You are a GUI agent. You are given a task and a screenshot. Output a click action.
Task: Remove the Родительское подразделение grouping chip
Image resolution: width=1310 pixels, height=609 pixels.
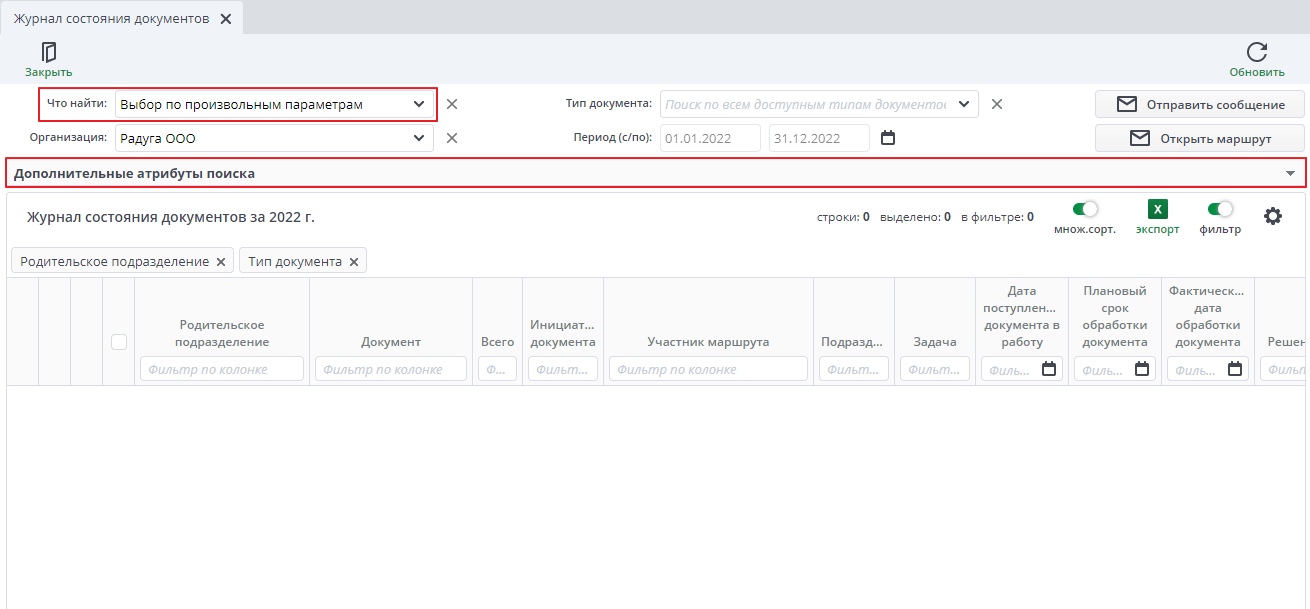[221, 261]
